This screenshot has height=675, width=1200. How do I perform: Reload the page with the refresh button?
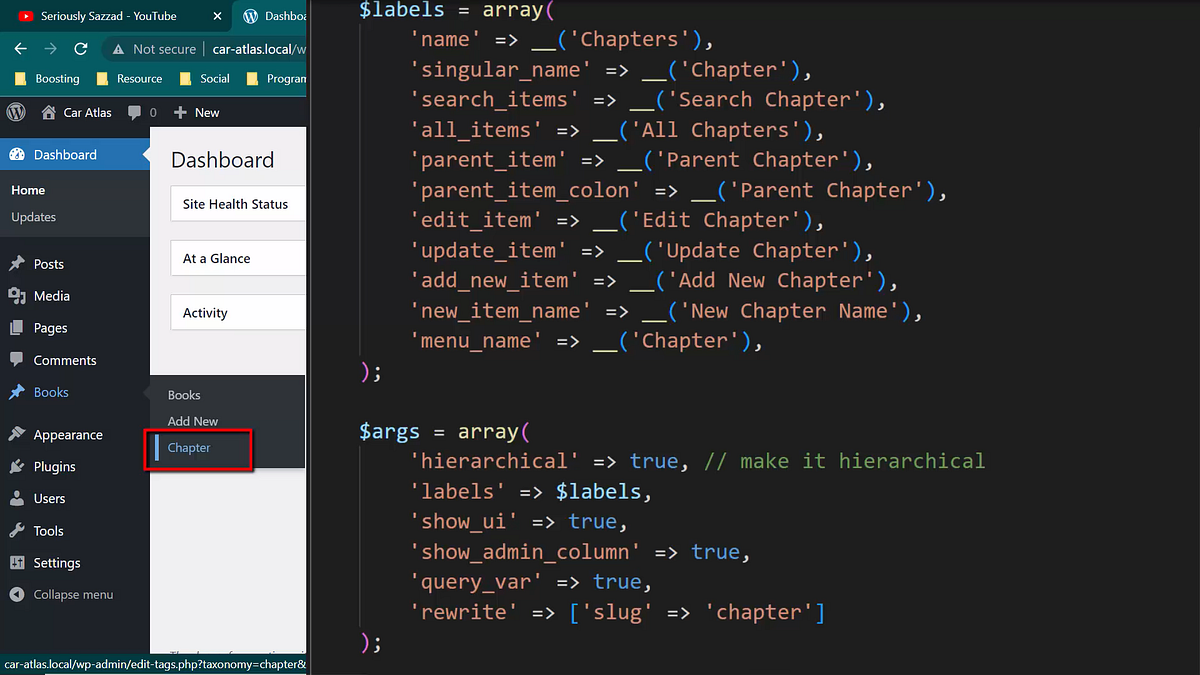point(81,48)
